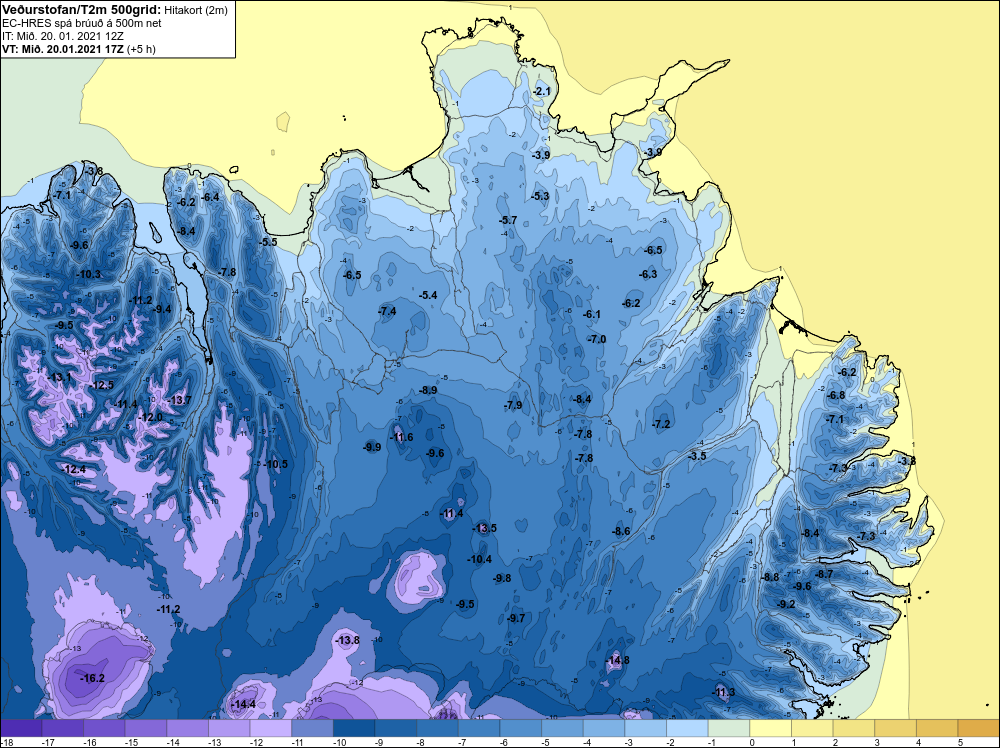Click the -6.4 temperature label
The image size is (1000, 748).
[210, 197]
